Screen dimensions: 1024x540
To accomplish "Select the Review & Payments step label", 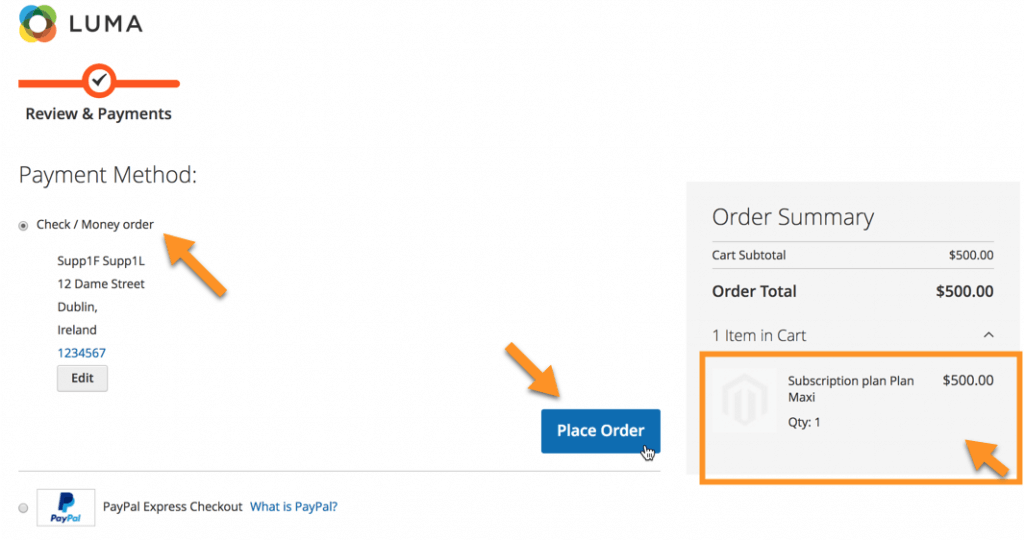I will click(98, 114).
